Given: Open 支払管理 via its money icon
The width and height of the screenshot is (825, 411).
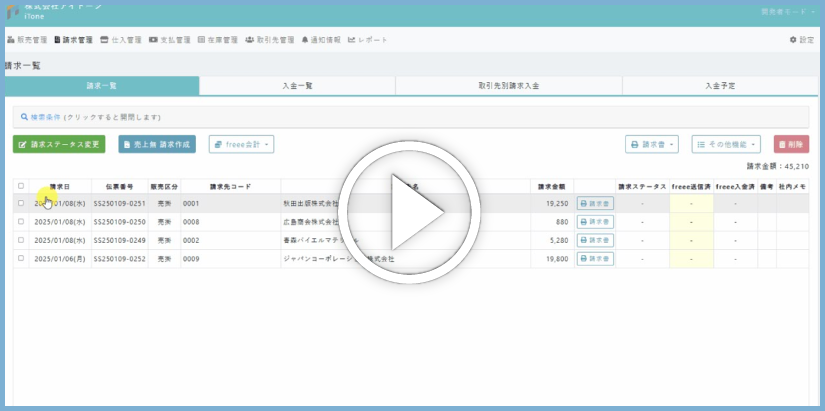Looking at the screenshot, I should point(153,40).
